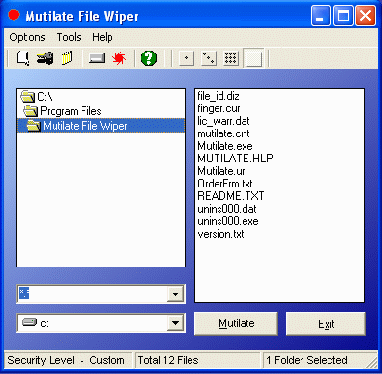Open the Tools menu

[x=69, y=37]
